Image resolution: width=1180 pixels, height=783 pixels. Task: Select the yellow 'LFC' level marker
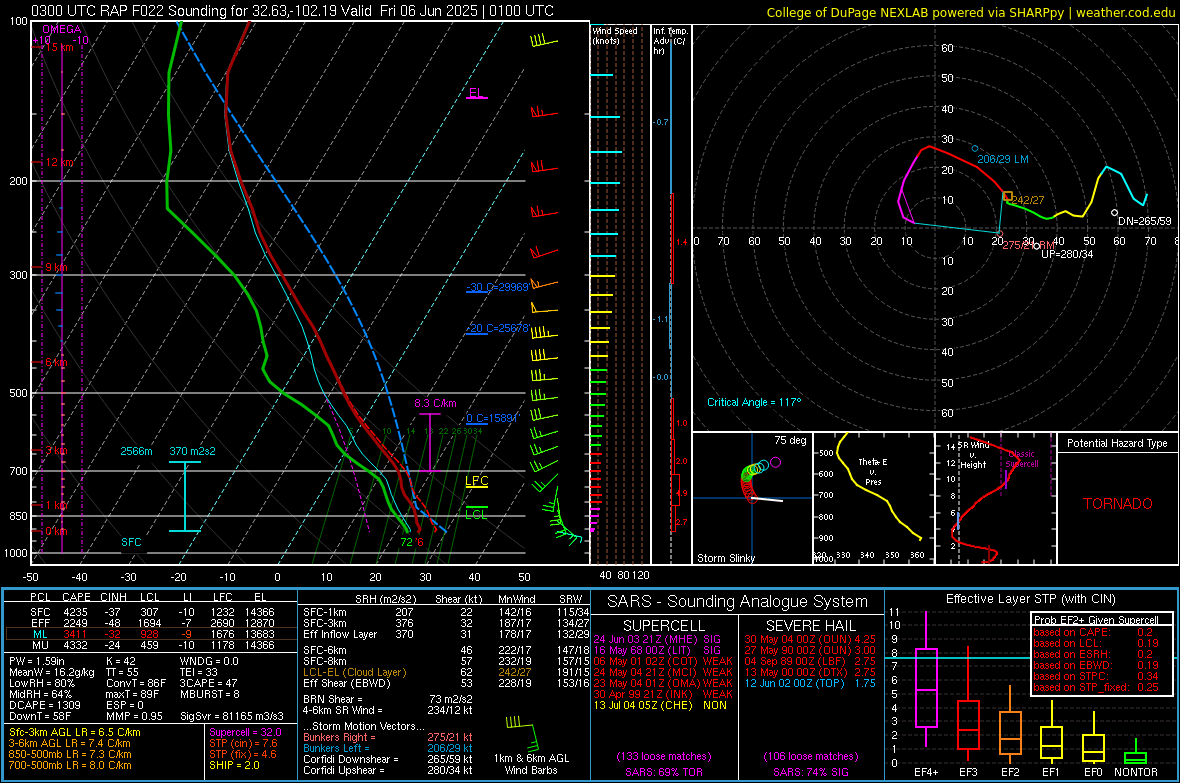point(476,481)
